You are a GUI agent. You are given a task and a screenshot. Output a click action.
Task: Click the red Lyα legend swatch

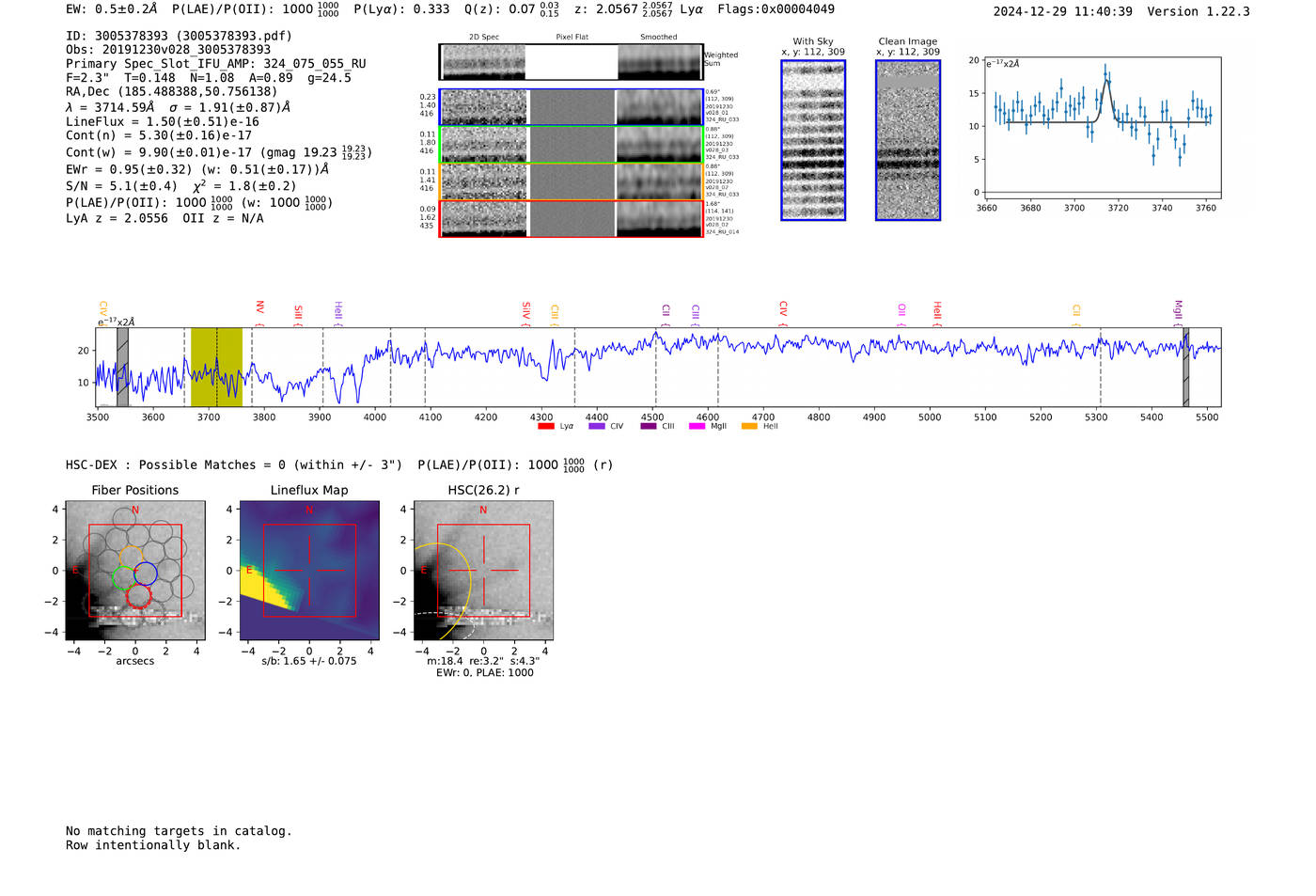coord(545,427)
